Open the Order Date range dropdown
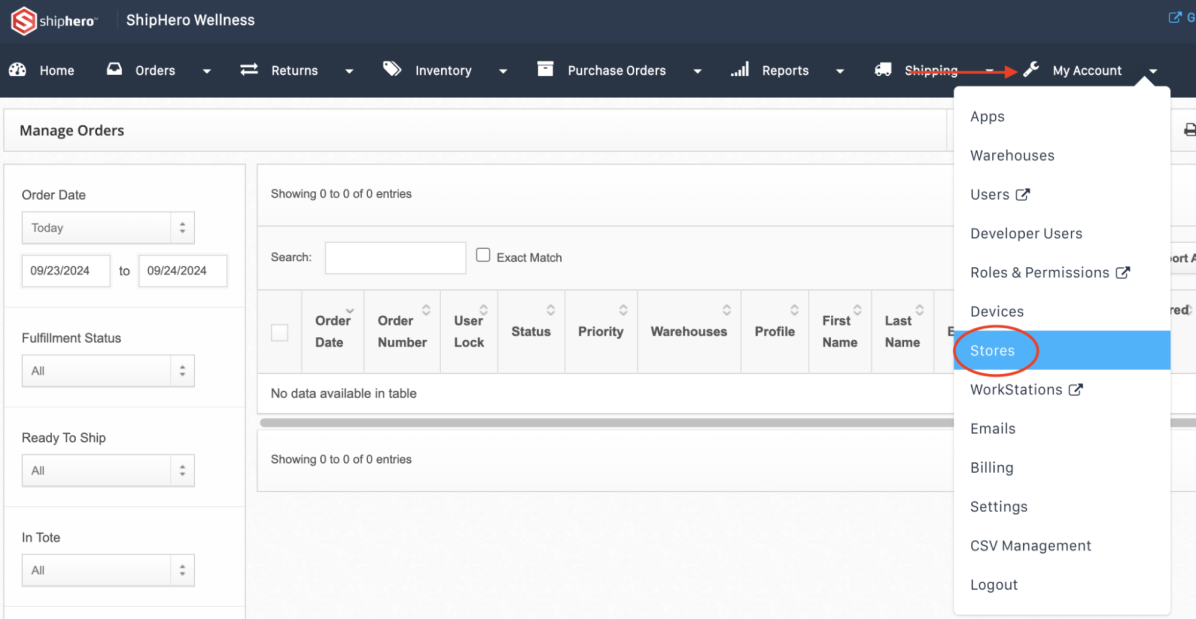This screenshot has height=619, width=1196. pyautogui.click(x=108, y=228)
